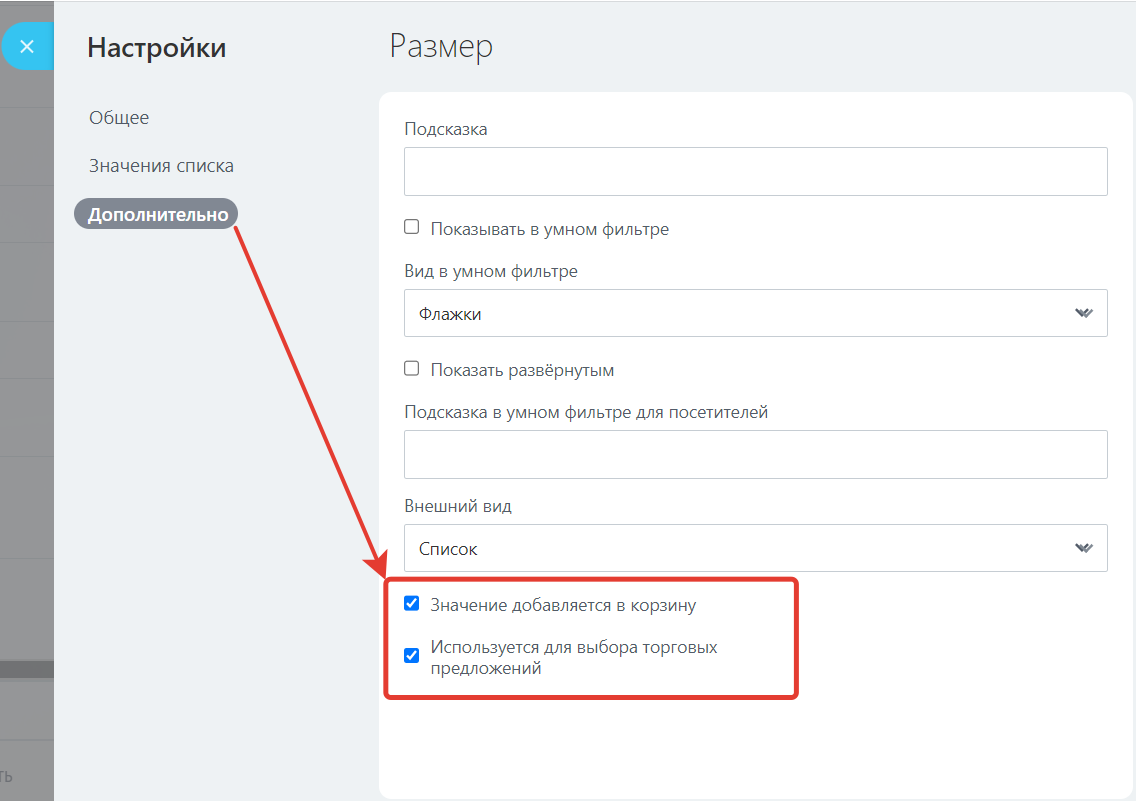Click the Используется для выбора торговых предложений label
This screenshot has height=801, width=1136.
[x=573, y=658]
